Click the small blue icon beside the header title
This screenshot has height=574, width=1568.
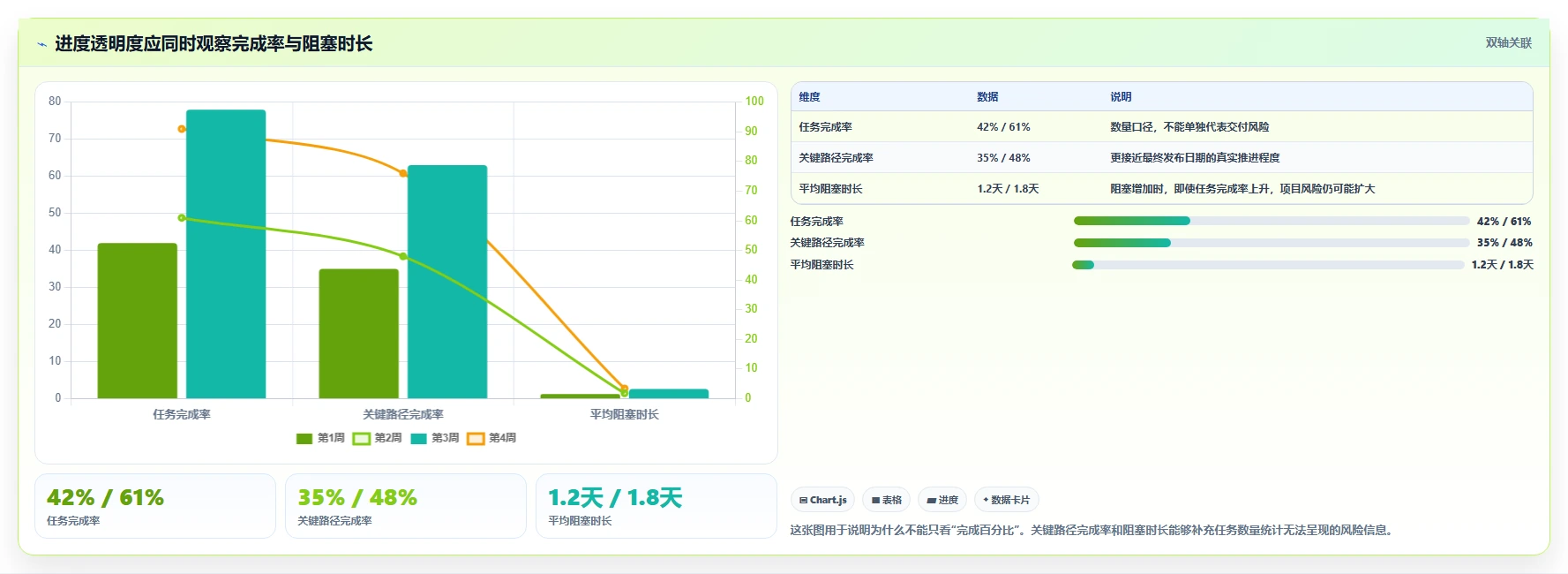(41, 44)
